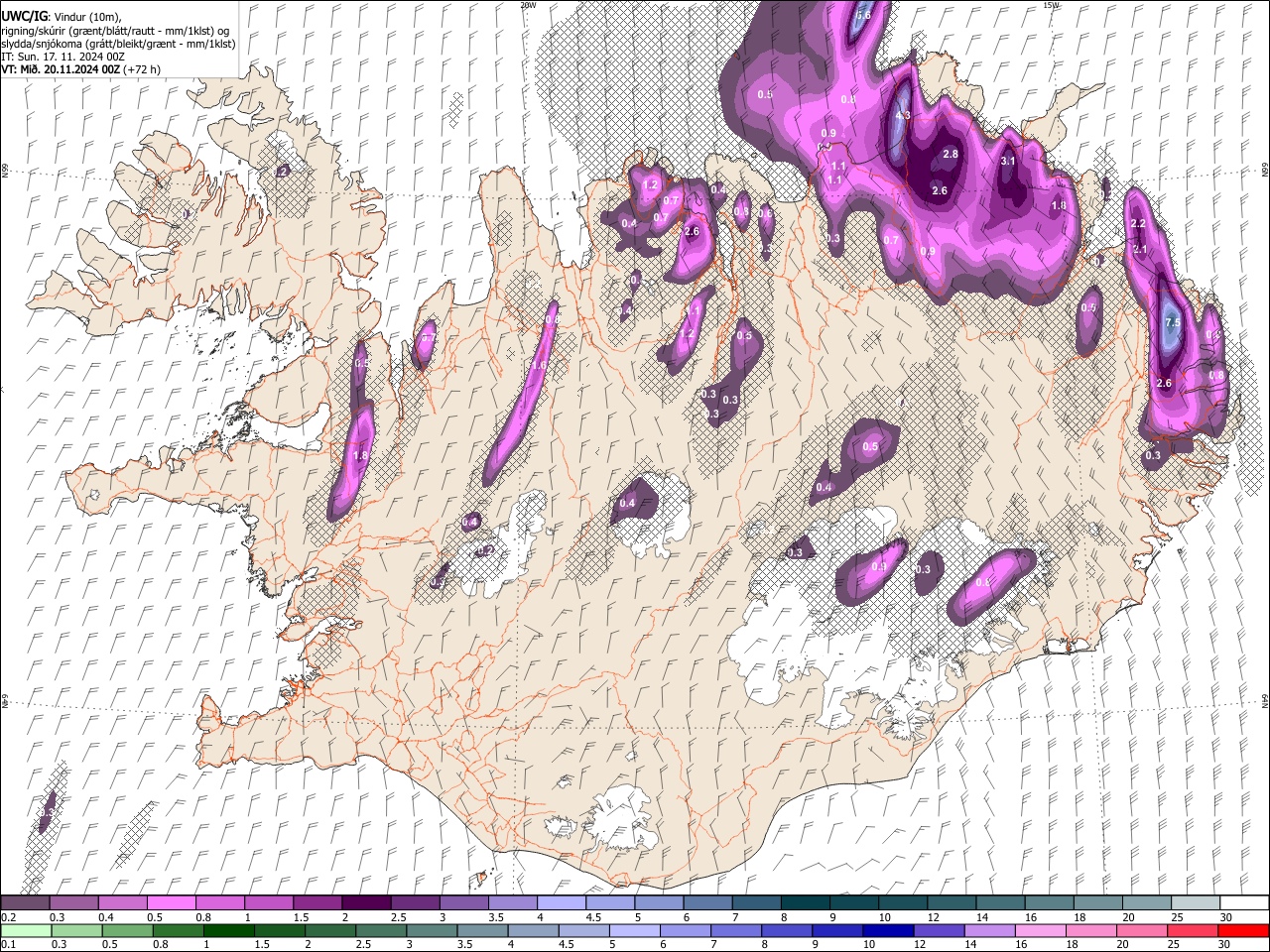Select dark purple 2 swatch in the snow legend
This screenshot has height=952, width=1270.
click(366, 903)
